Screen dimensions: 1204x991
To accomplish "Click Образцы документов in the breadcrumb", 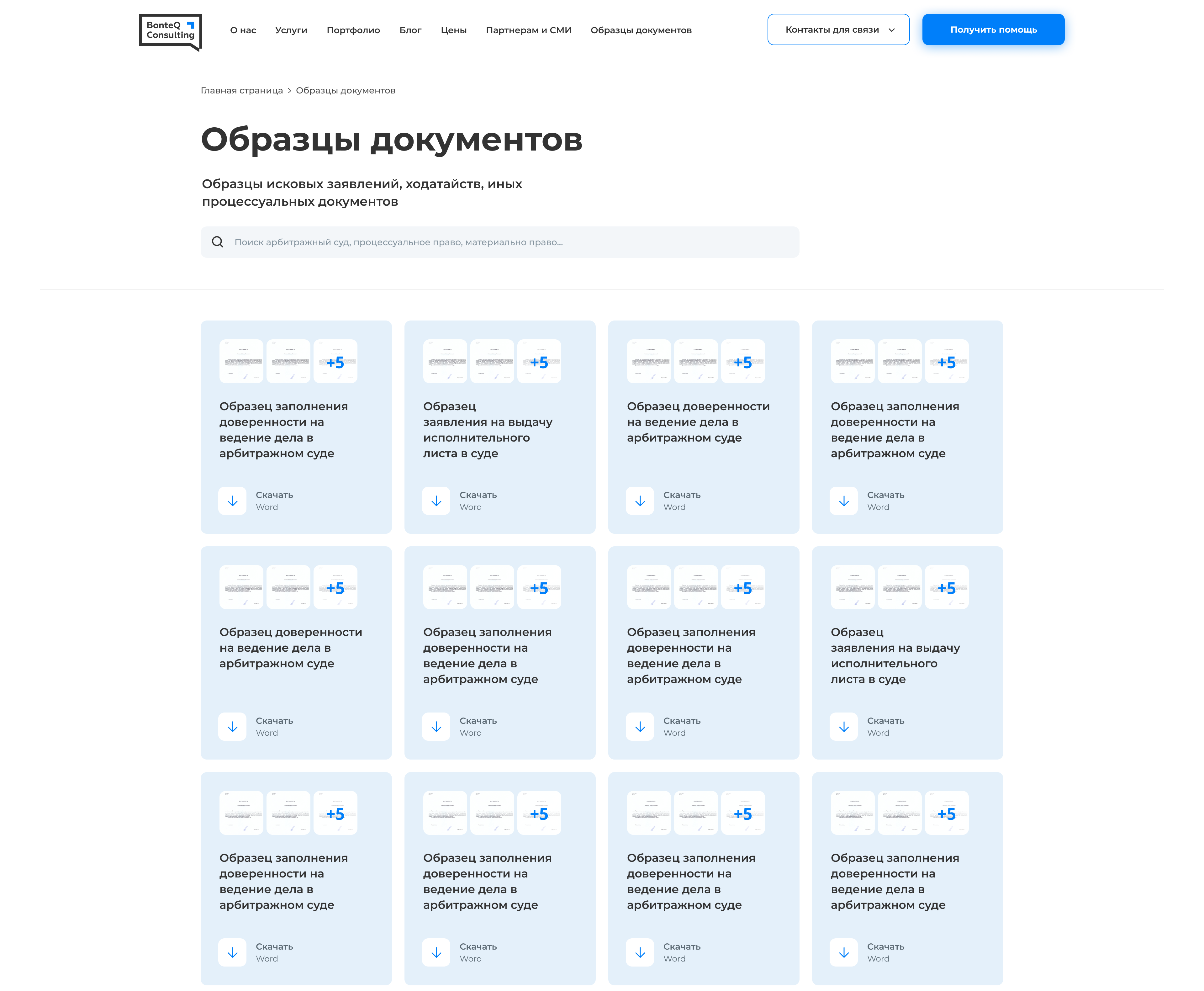I will click(345, 91).
